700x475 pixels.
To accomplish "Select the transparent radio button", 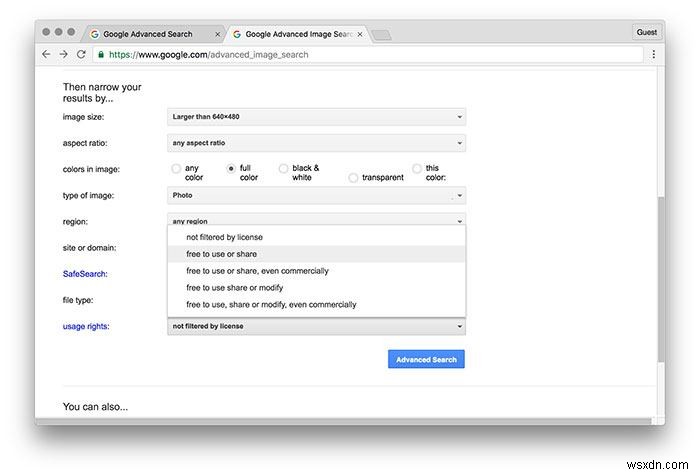I will [353, 178].
